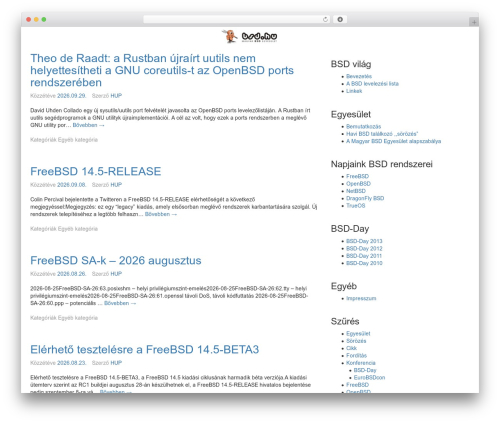Focus the browser address bar

(x=236, y=19)
